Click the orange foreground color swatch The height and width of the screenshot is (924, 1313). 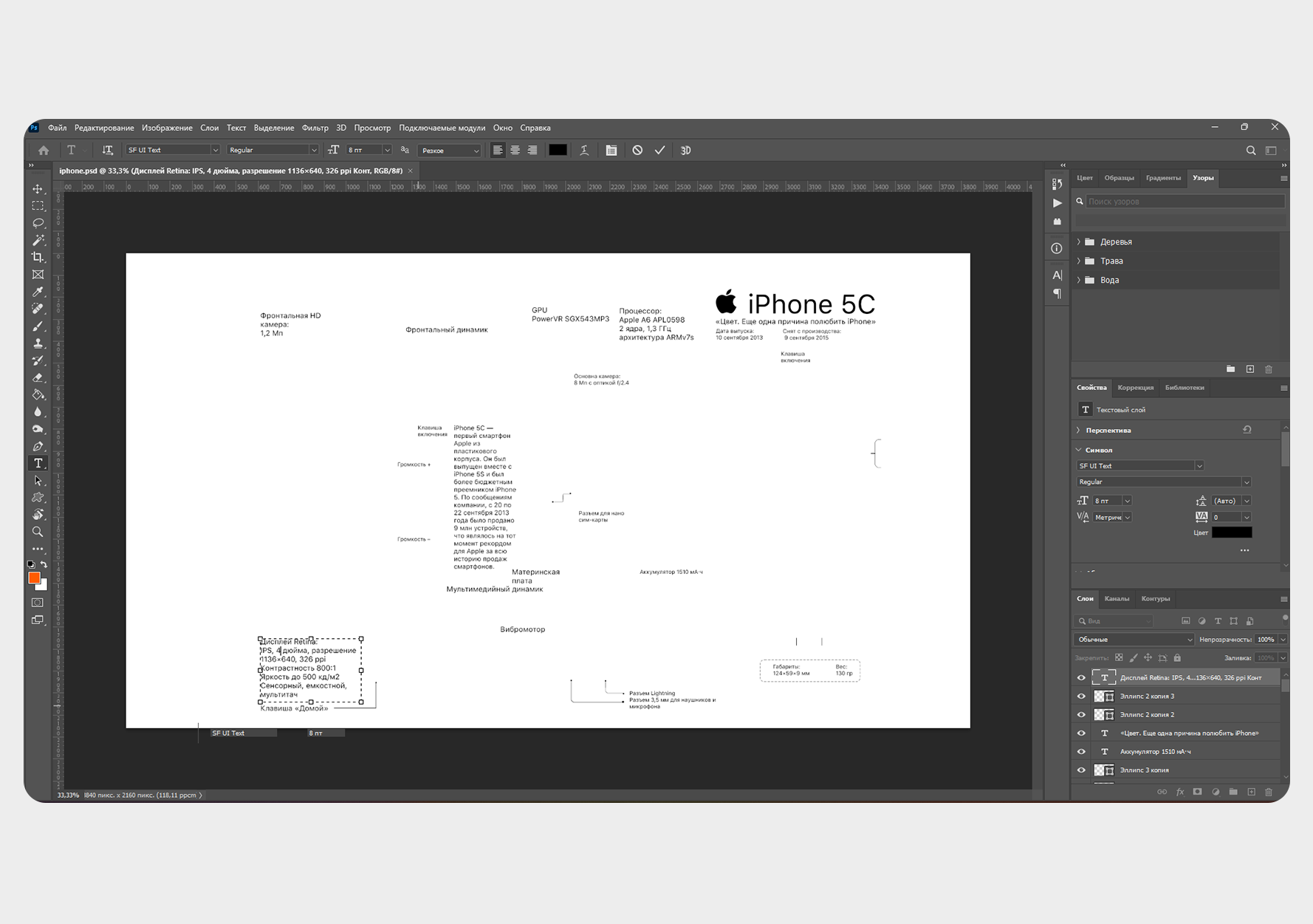pos(34,578)
